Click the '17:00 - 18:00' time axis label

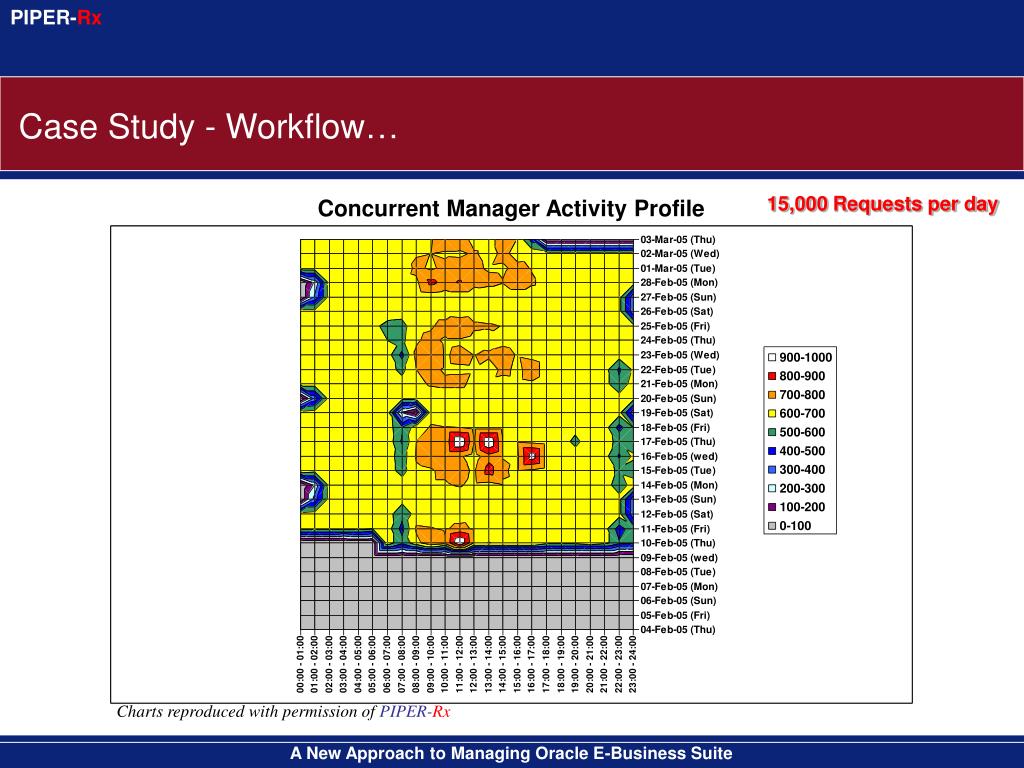pyautogui.click(x=546, y=664)
